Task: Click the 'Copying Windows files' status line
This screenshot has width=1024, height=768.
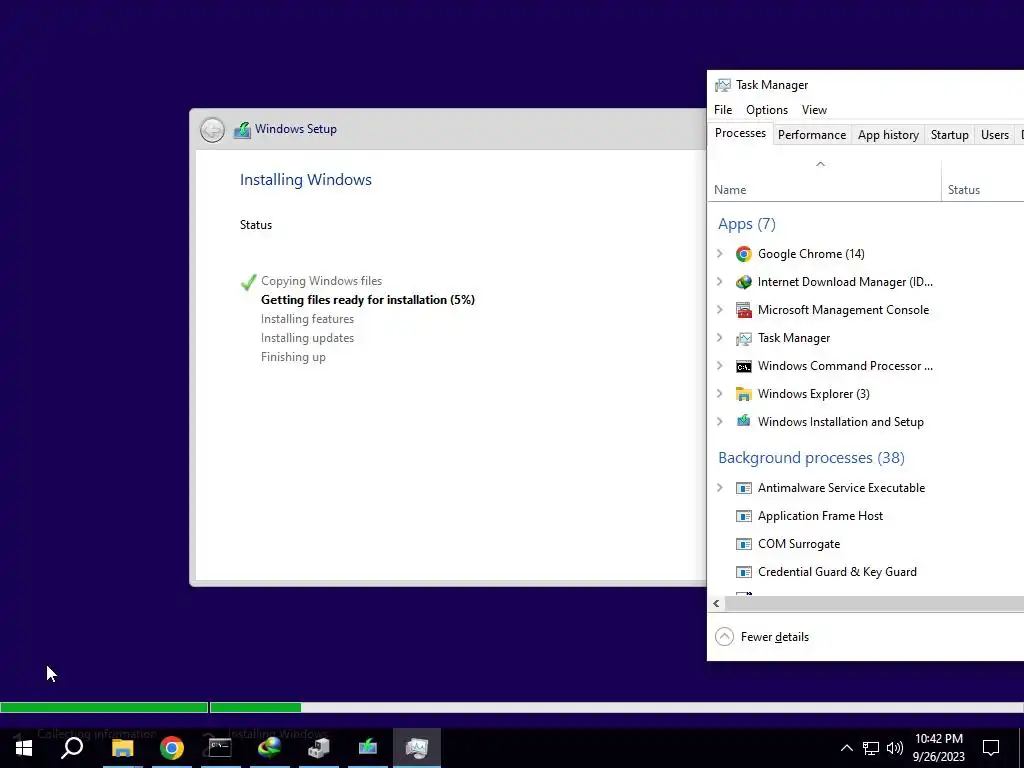Action: (321, 281)
